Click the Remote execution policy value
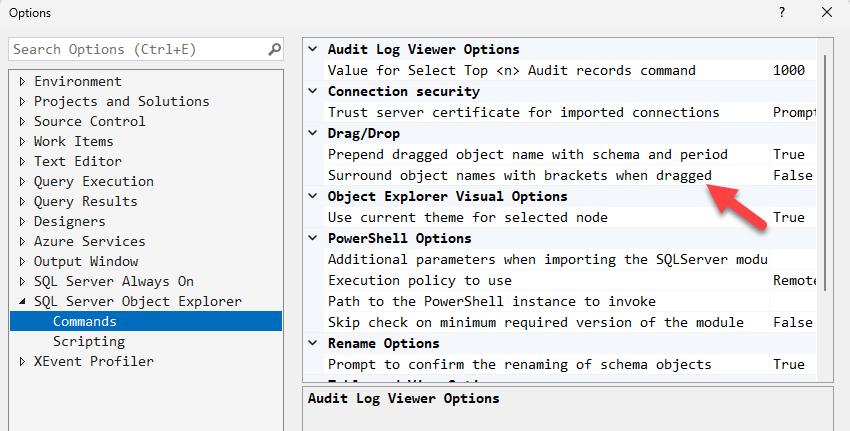The width and height of the screenshot is (850, 431). pyautogui.click(x=793, y=281)
